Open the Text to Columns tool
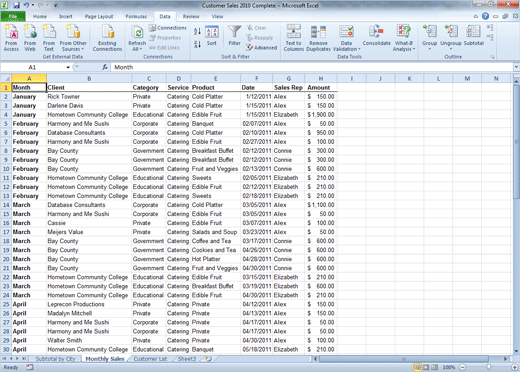The image size is (520, 372). 293,38
